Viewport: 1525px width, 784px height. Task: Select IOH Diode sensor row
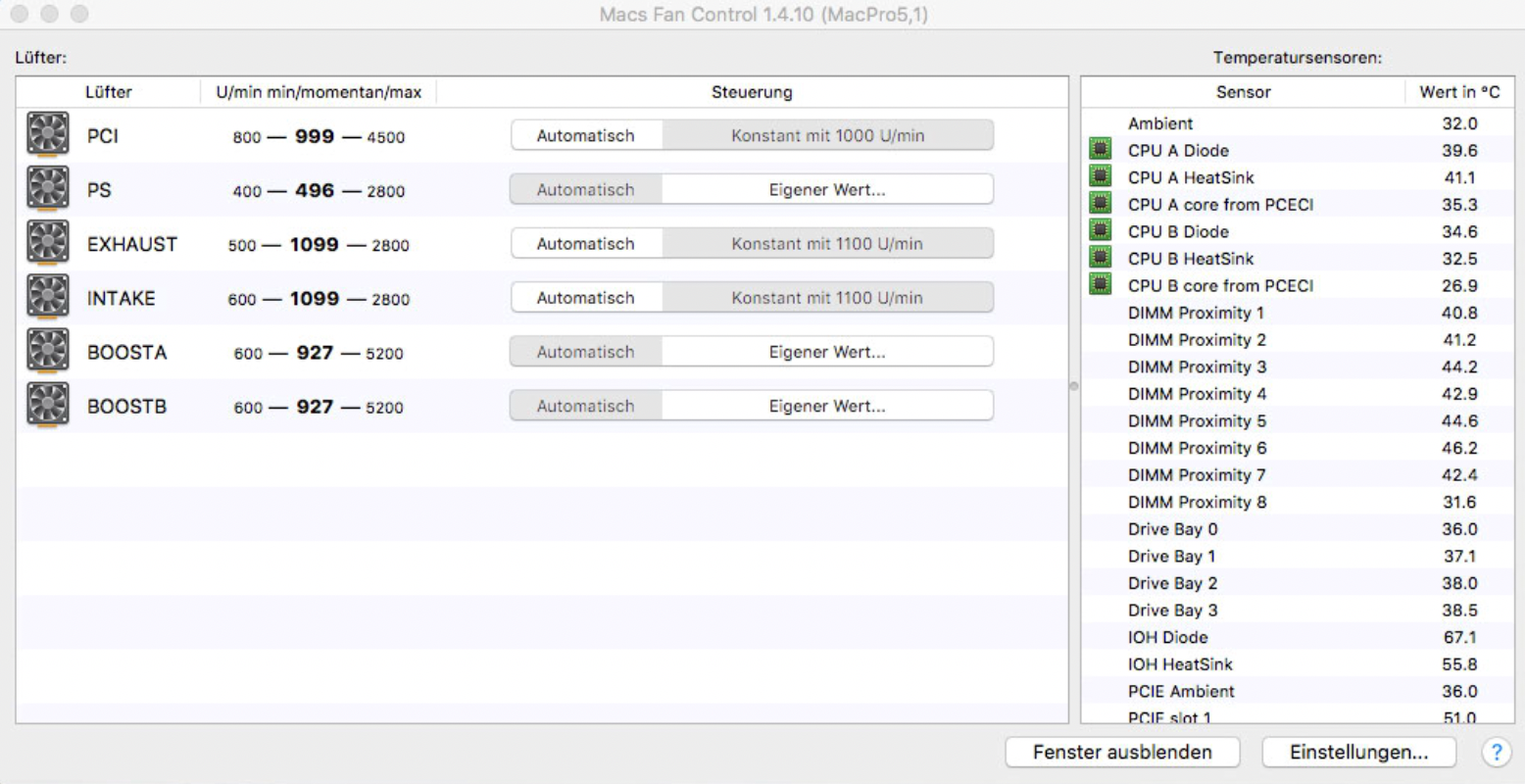(1298, 637)
